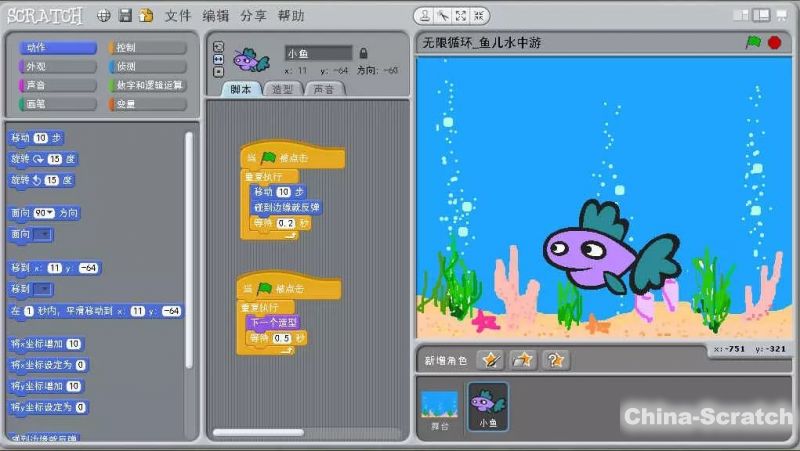Set rotation style to left-right flip only
The height and width of the screenshot is (451, 800).
(219, 59)
